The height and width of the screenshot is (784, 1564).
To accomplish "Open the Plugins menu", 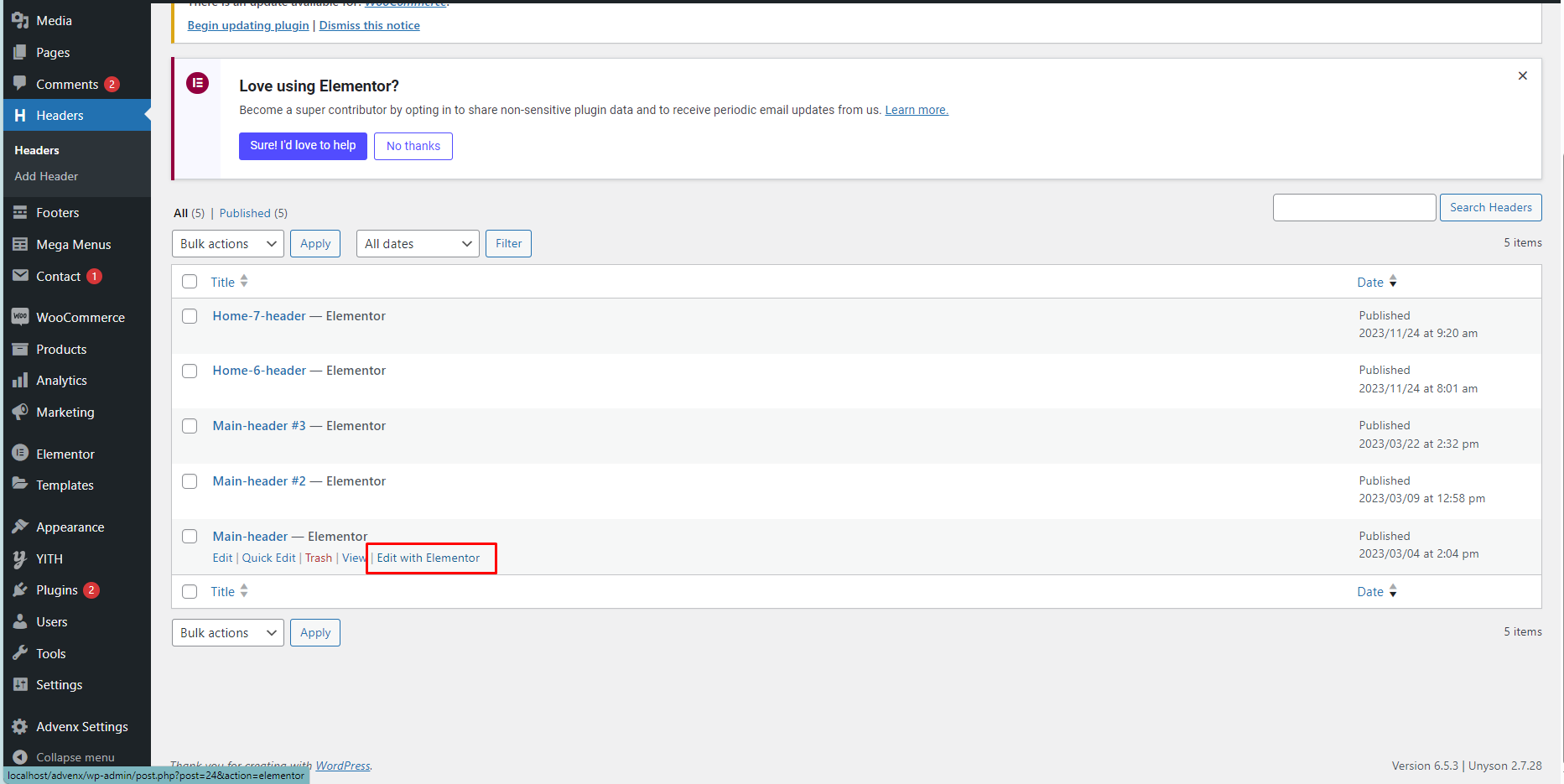I will 77,590.
